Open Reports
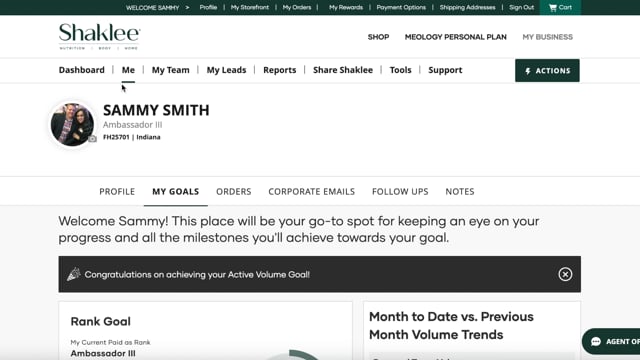The width and height of the screenshot is (640, 360). 280,70
